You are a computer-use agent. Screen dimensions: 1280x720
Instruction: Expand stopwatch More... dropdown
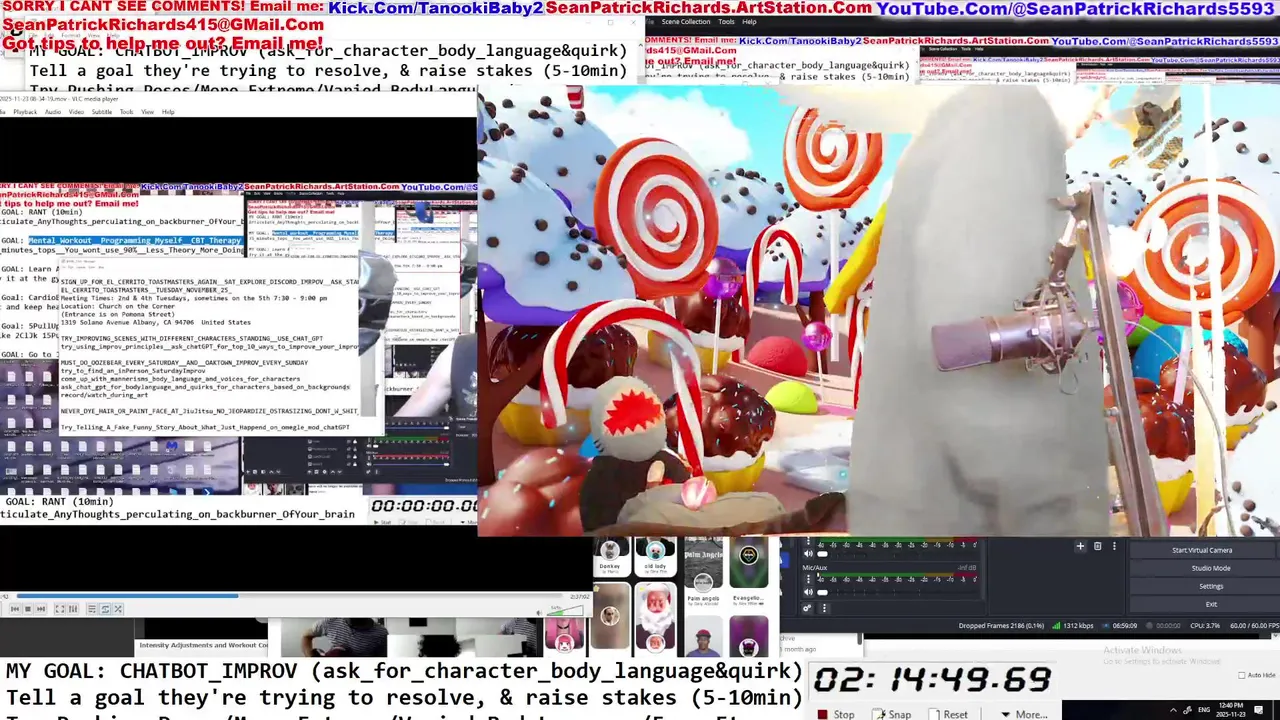click(1024, 714)
